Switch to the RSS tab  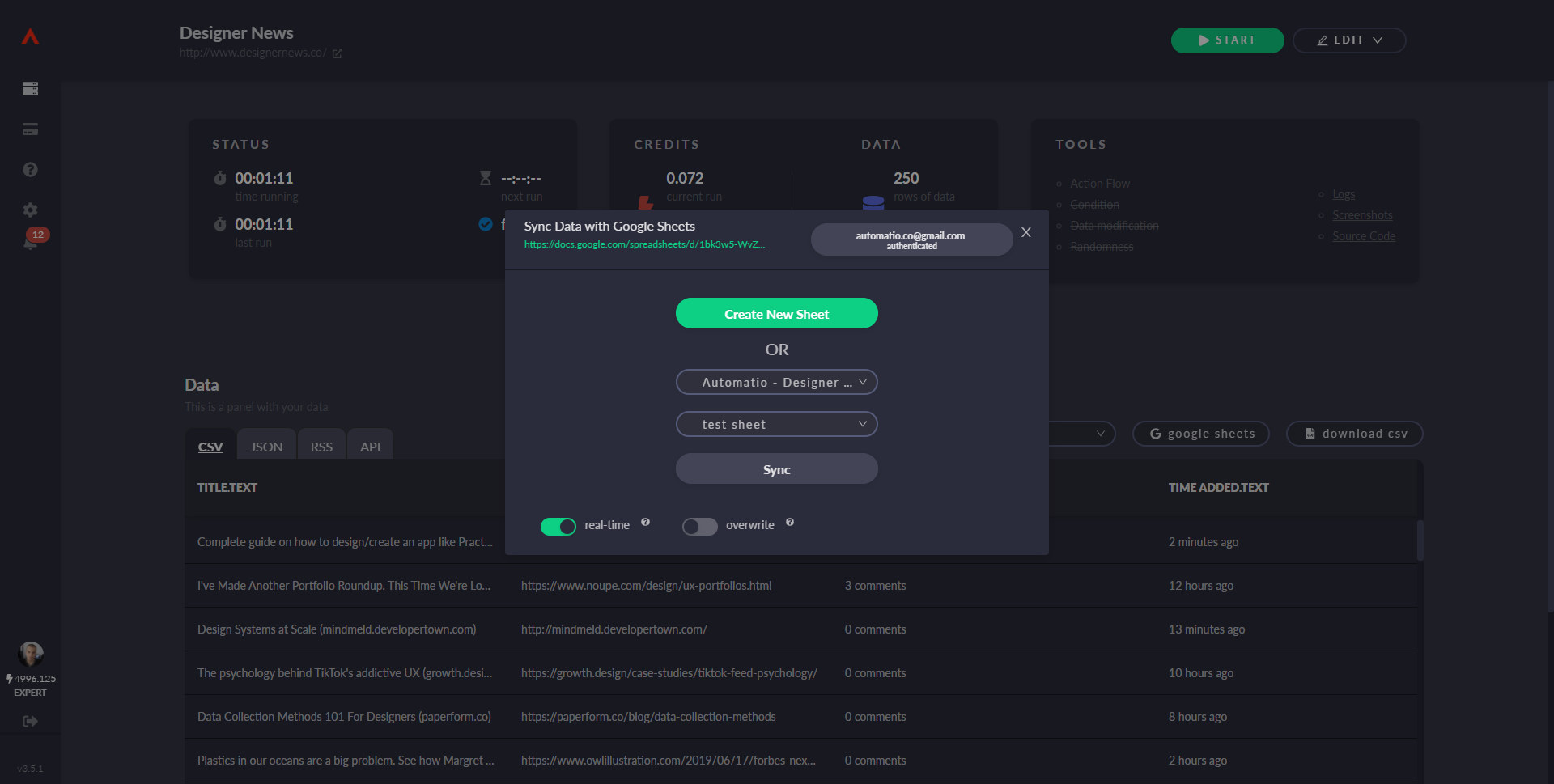click(x=321, y=447)
